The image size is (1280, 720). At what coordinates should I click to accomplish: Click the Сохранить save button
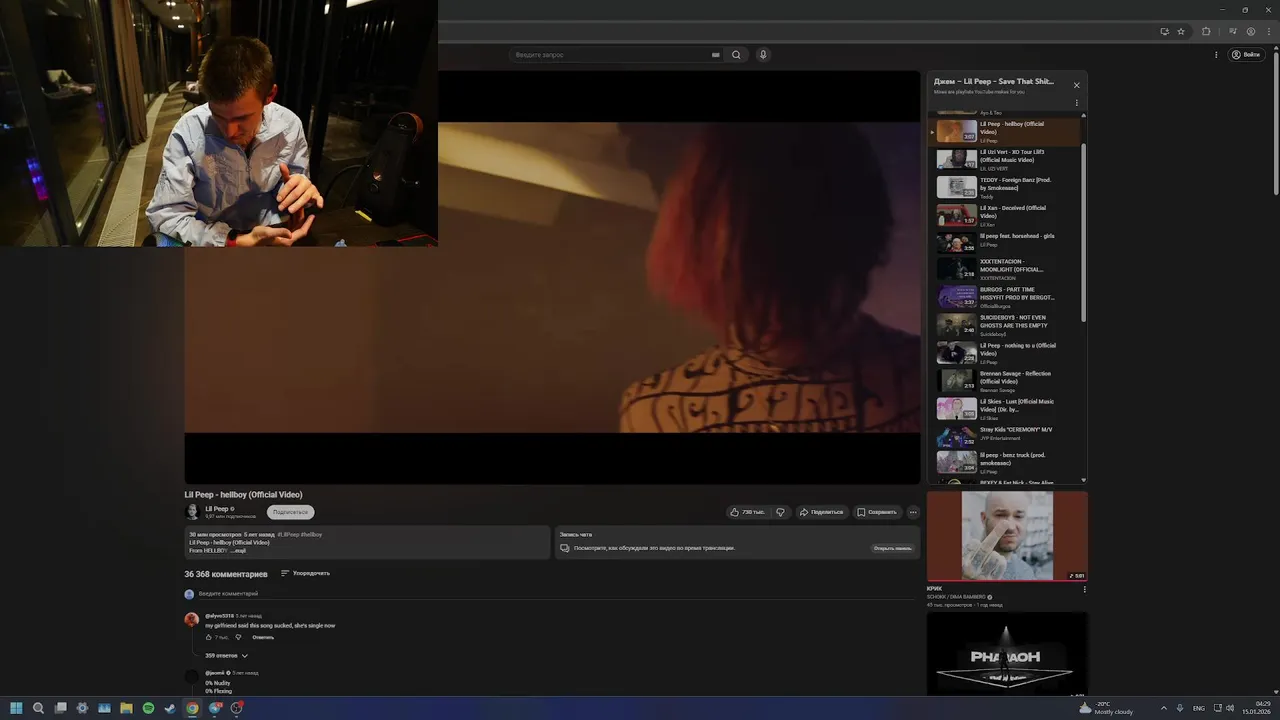click(x=876, y=512)
